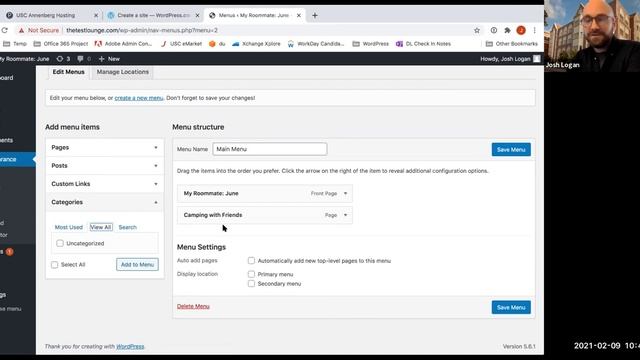Click the Version 5.6.1 footer text

point(519,347)
